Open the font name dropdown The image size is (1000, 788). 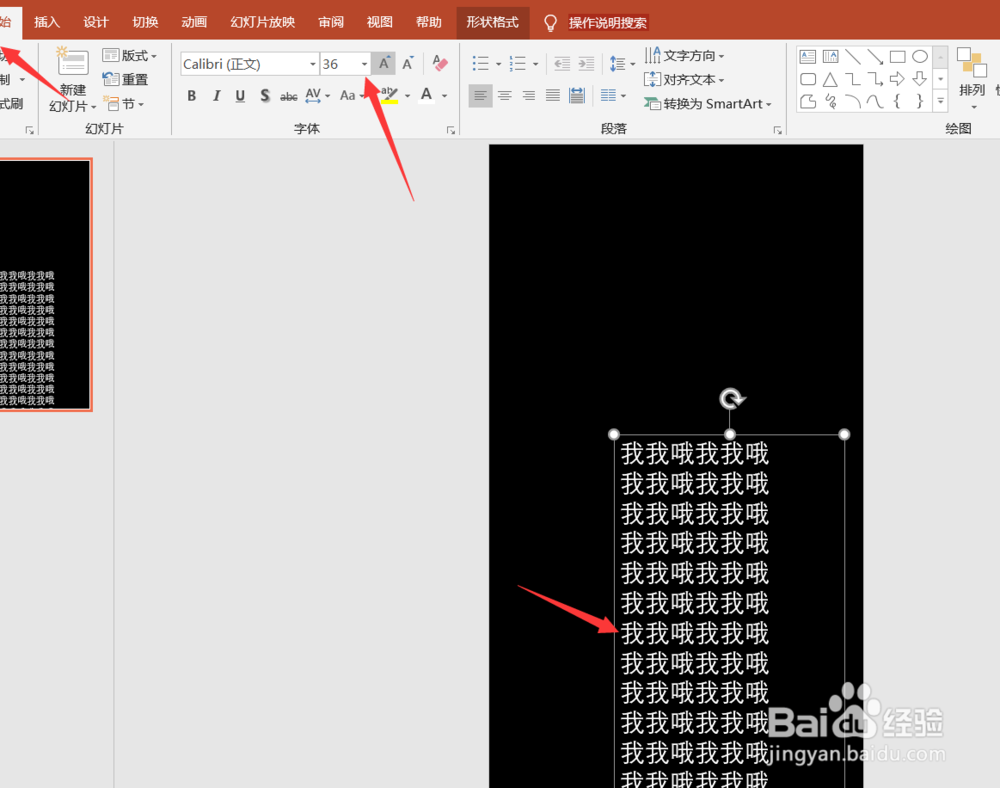click(x=311, y=63)
